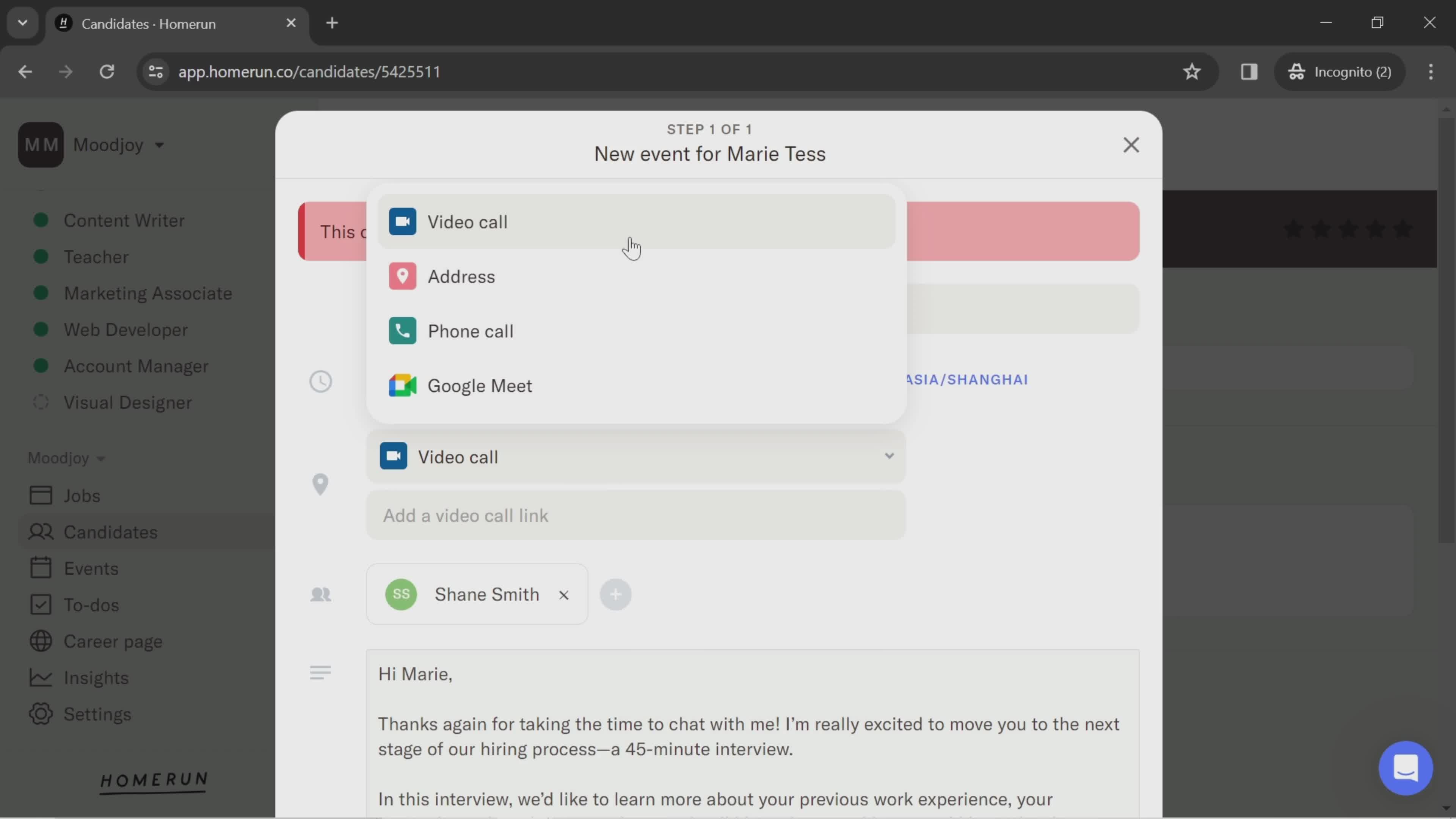The height and width of the screenshot is (819, 1456).
Task: Close the Candidates Homerun tab
Action: [291, 23]
